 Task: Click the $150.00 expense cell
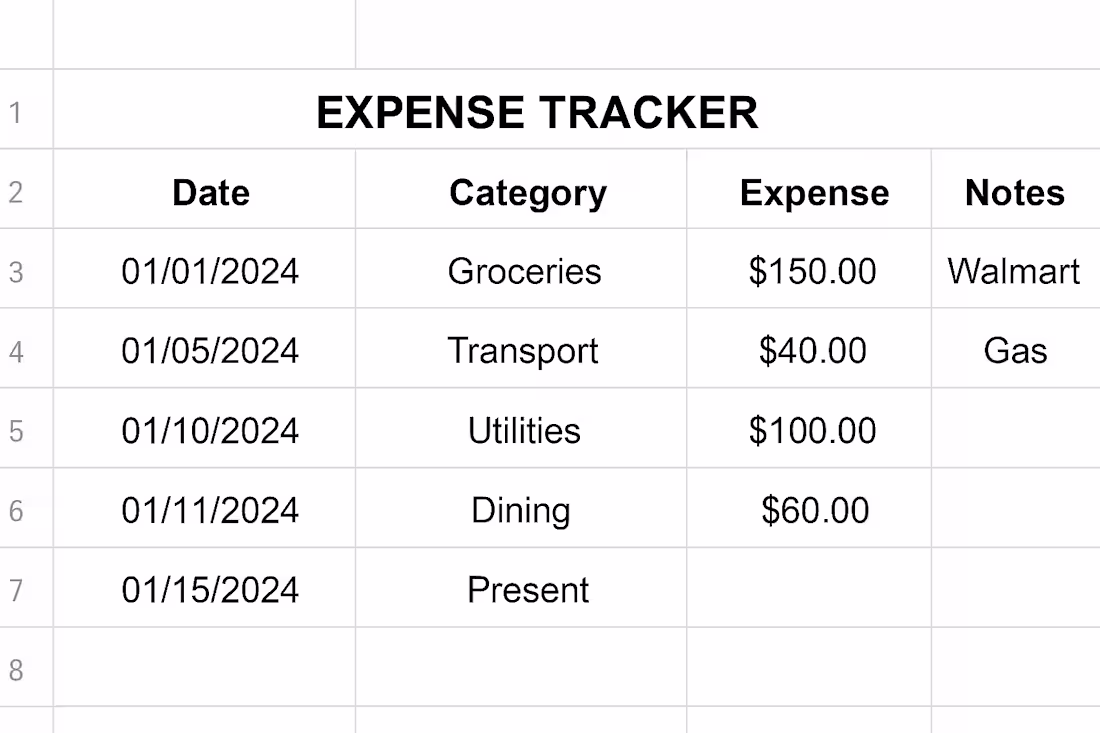[x=812, y=271]
